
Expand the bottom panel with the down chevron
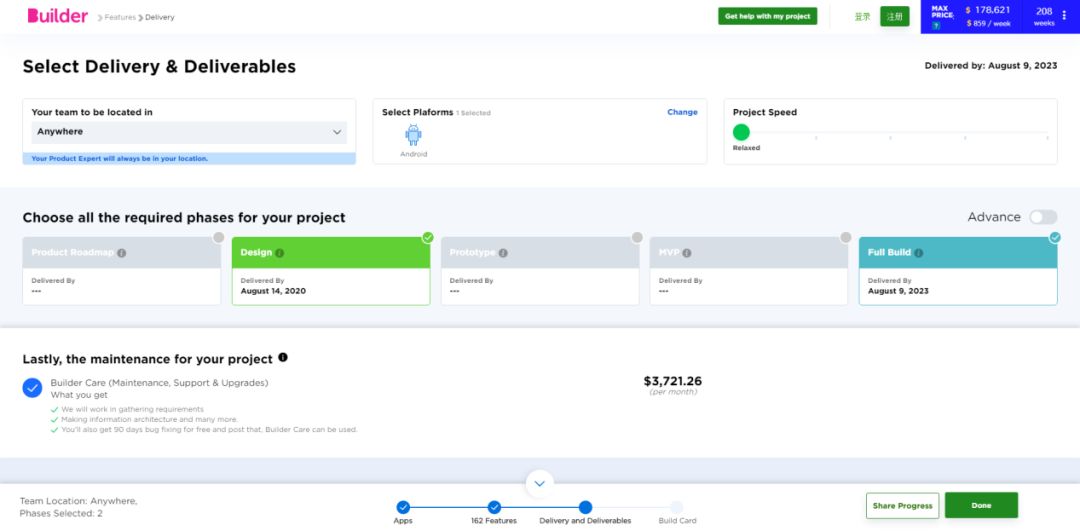tap(540, 484)
